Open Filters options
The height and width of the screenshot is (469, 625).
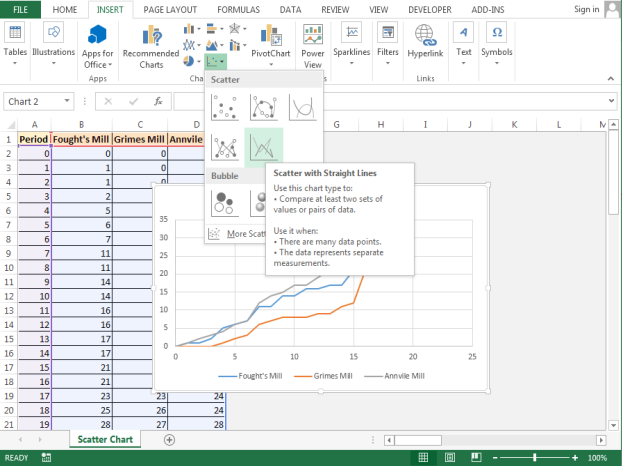coord(387,44)
